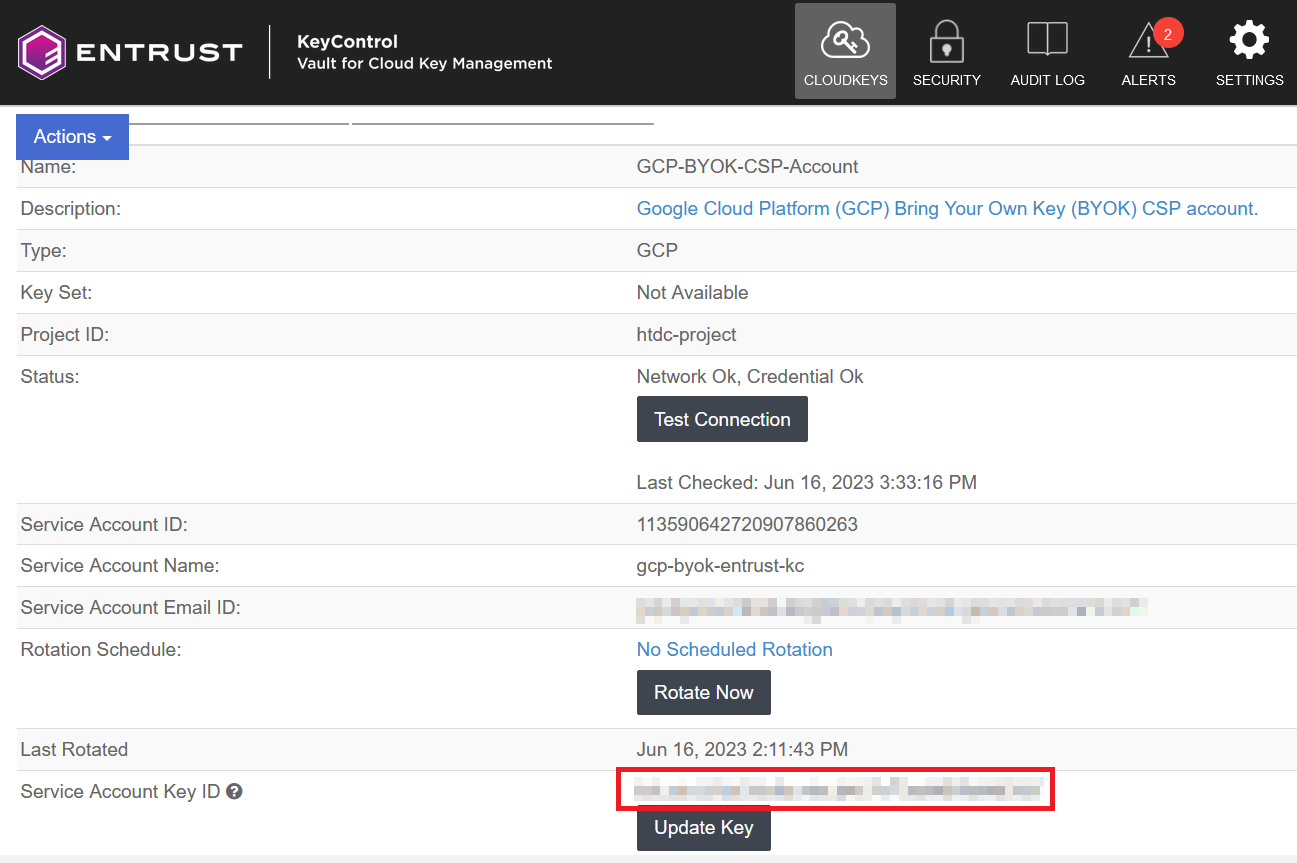
Task: Click the Description label
Action: coord(70,208)
